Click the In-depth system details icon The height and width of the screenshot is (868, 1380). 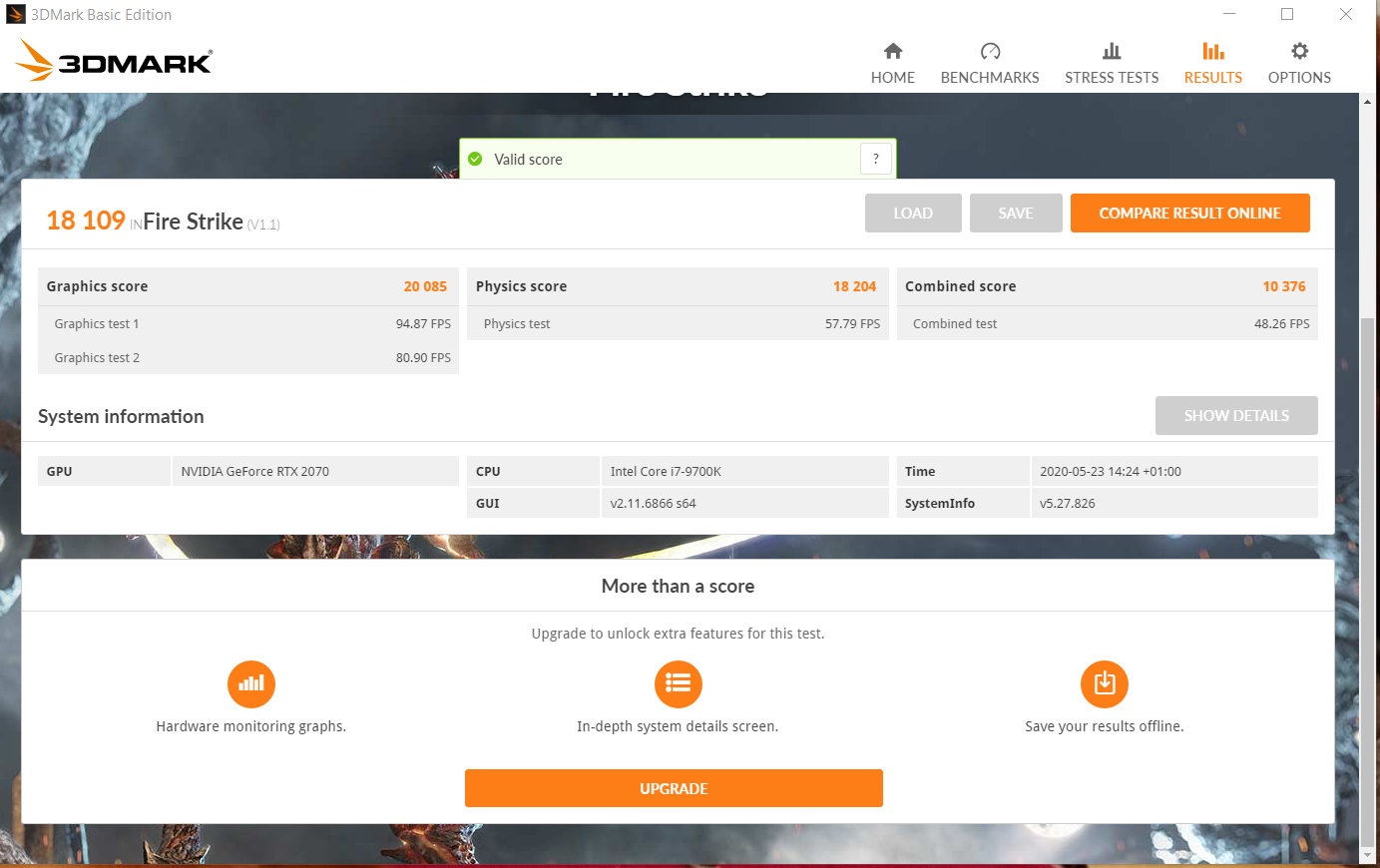coord(679,684)
